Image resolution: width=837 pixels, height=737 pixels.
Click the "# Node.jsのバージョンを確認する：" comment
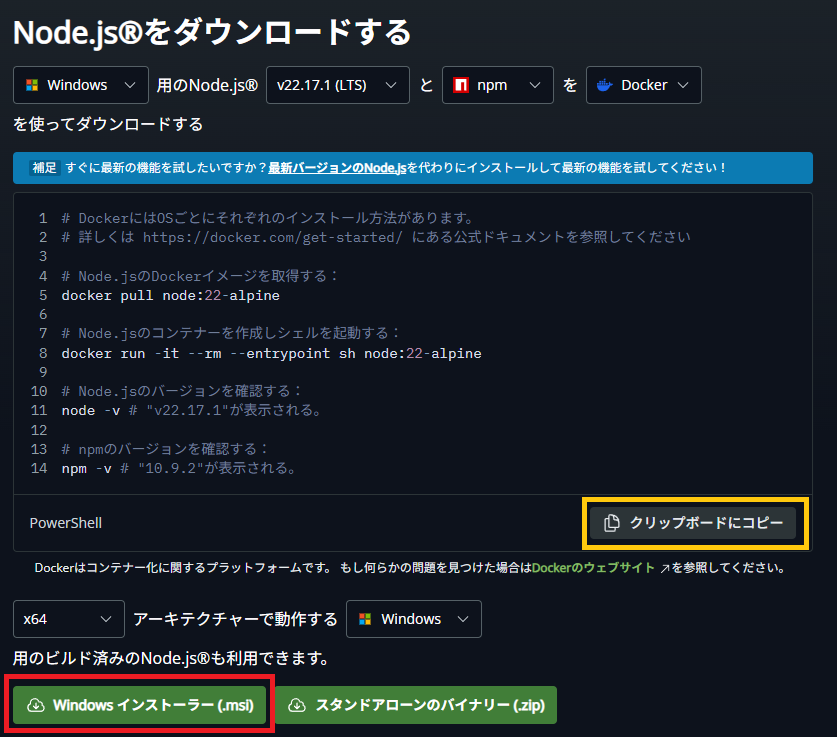[182, 392]
